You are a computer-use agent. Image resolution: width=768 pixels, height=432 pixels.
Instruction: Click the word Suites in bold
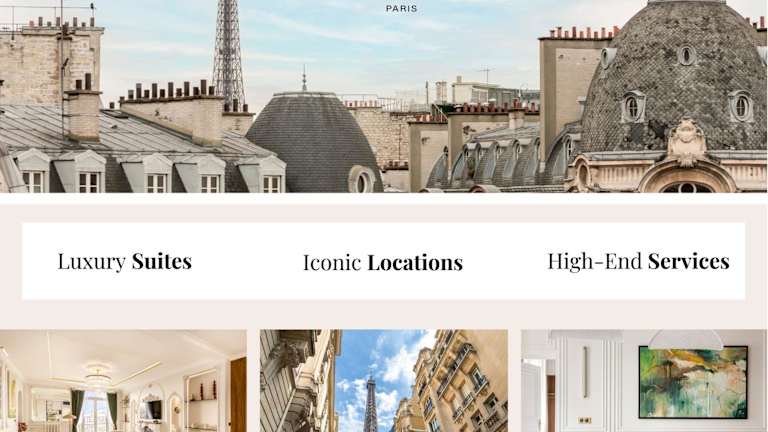click(x=162, y=261)
